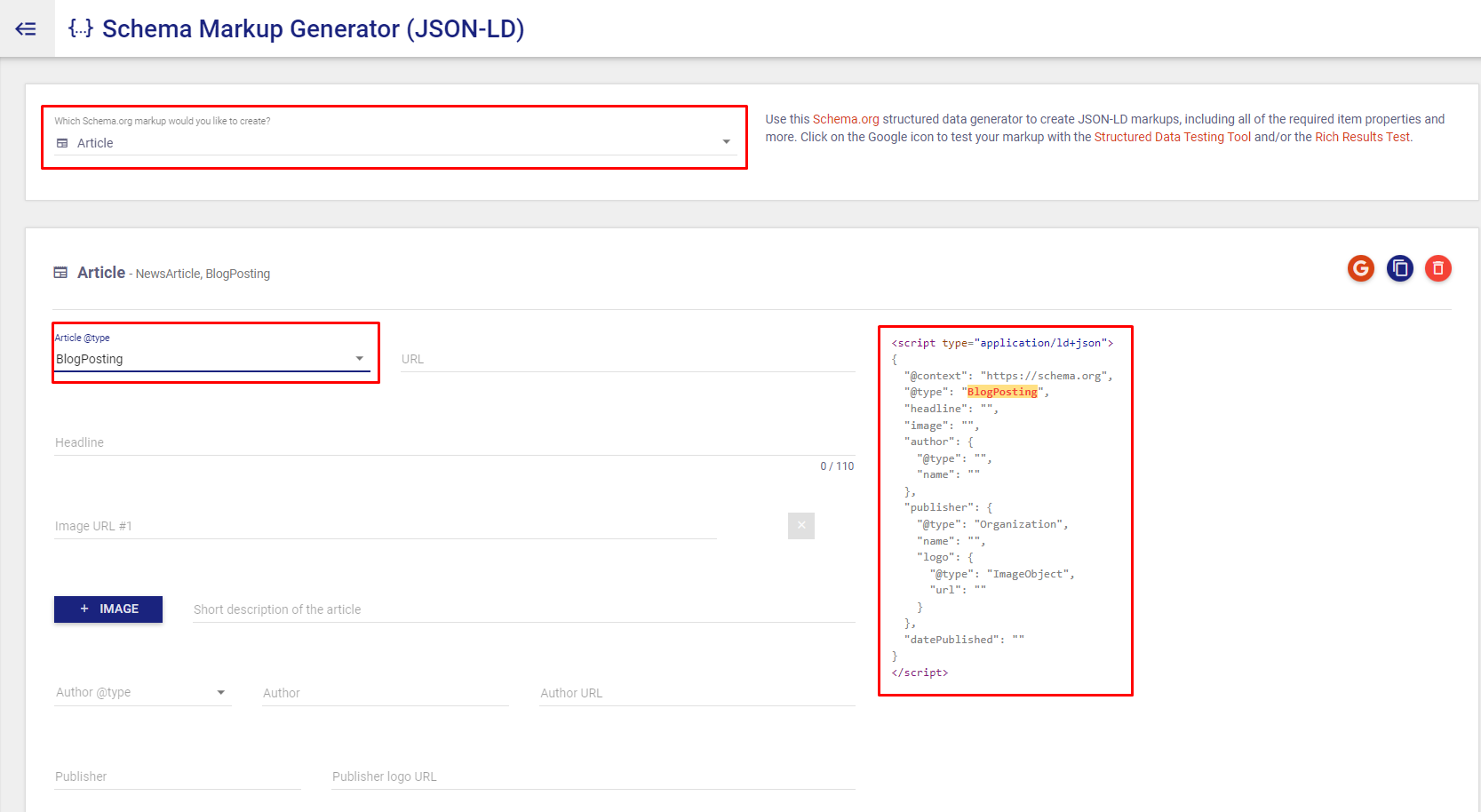Delete the Article markup with the trash icon
This screenshot has width=1481, height=812.
pos(1437,267)
